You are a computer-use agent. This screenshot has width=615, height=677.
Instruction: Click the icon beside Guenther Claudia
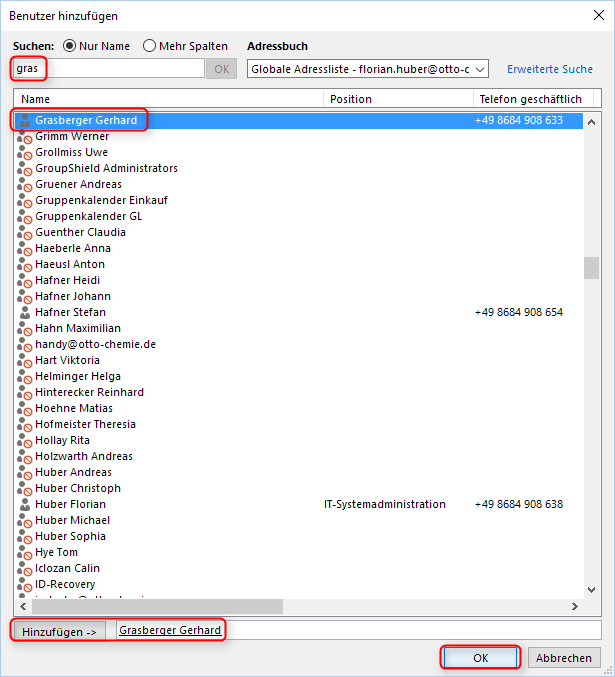25,233
